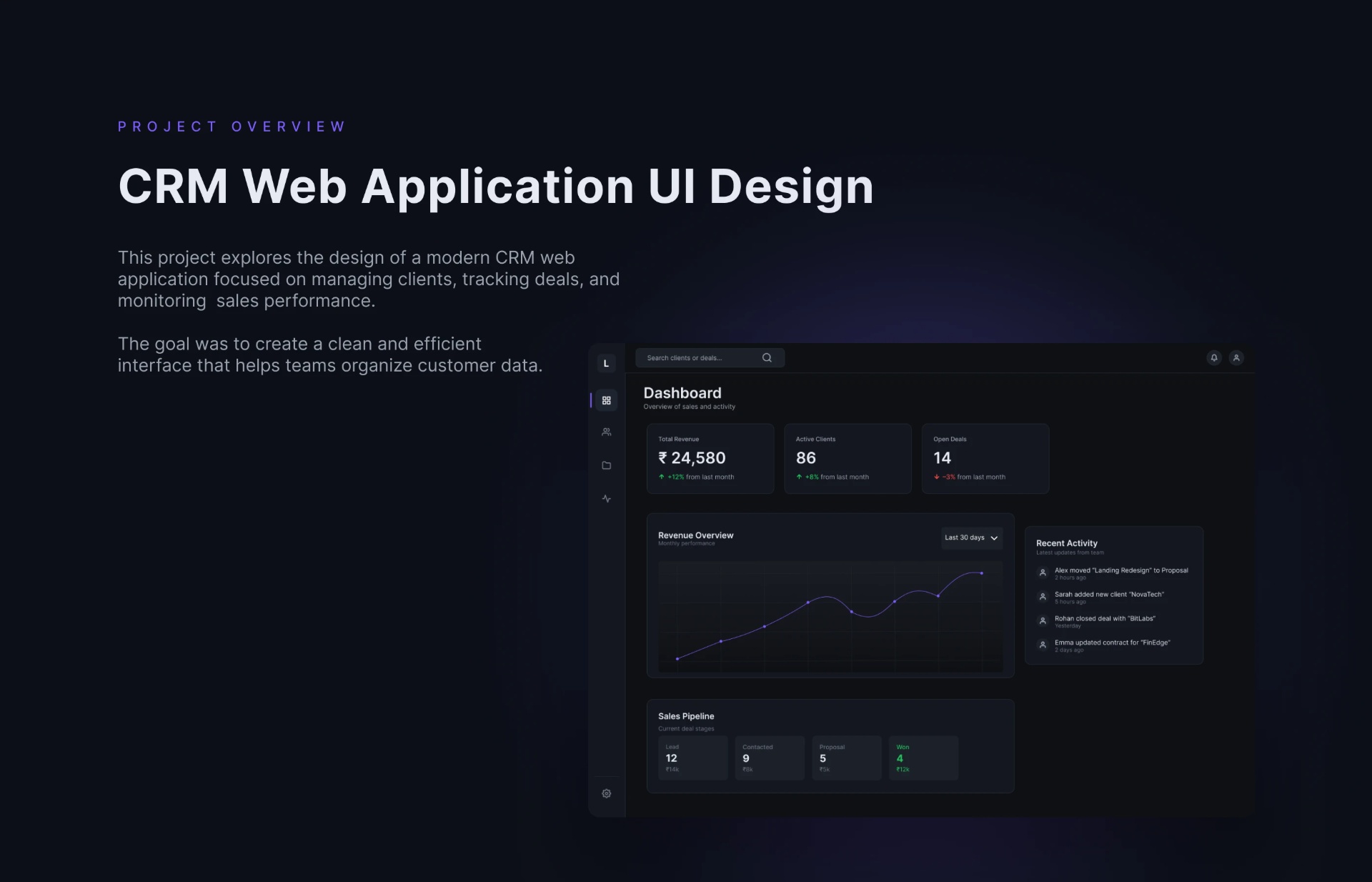
Task: Select the folder icon in the sidebar
Action: tap(607, 465)
